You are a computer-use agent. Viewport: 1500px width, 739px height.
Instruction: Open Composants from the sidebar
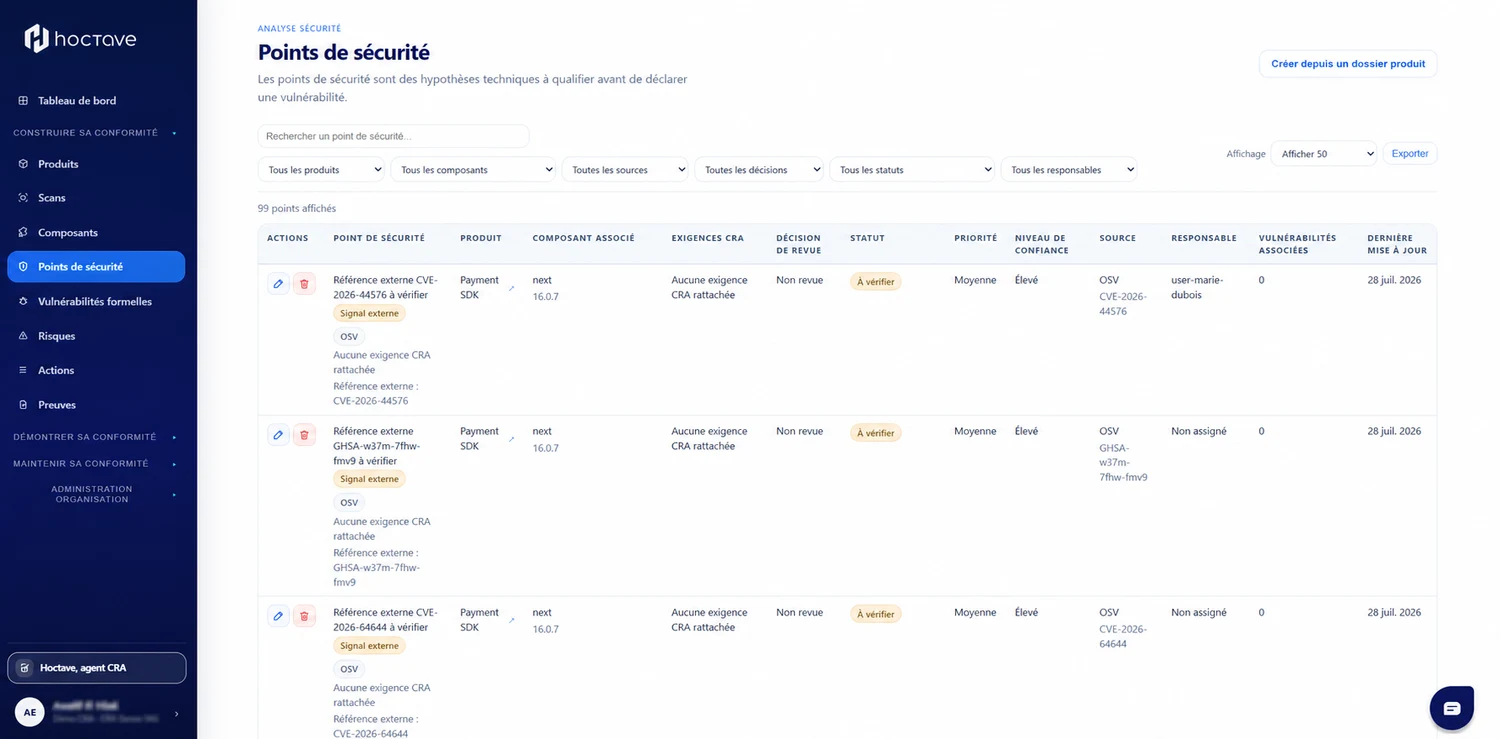click(96, 233)
